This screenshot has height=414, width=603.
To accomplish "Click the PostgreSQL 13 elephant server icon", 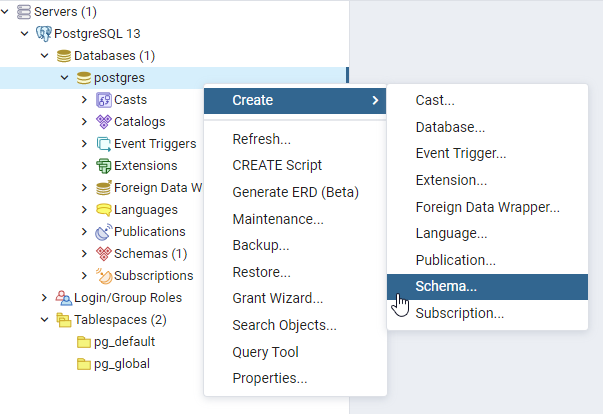I will (44, 34).
